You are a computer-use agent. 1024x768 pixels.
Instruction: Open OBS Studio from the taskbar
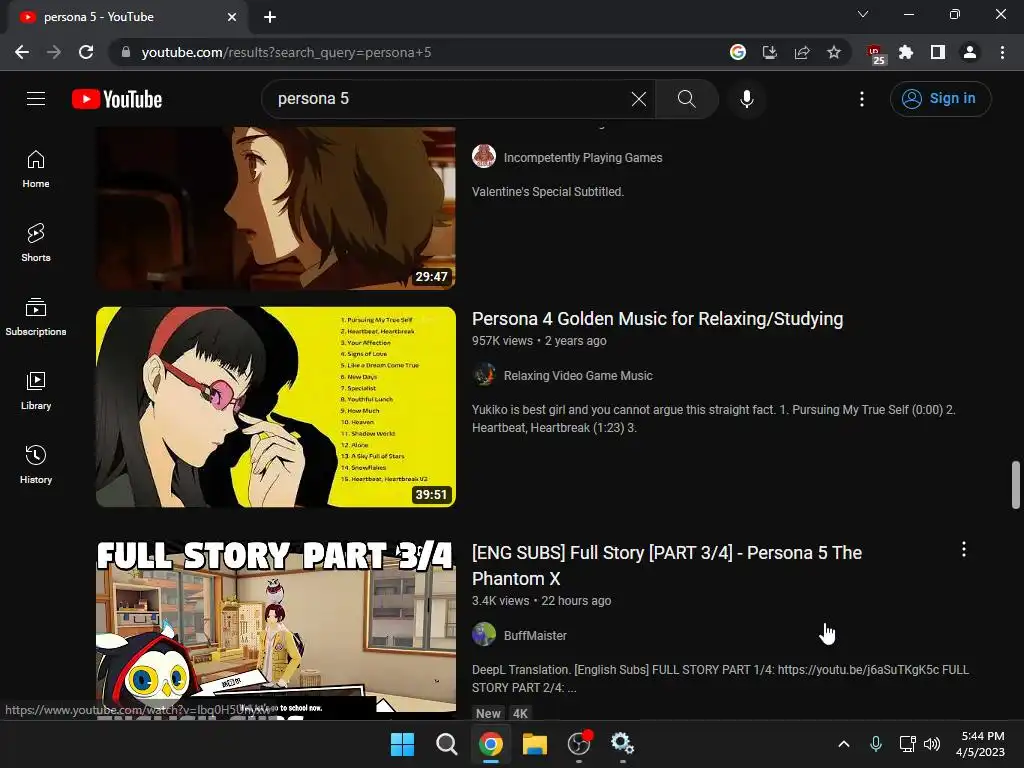point(579,744)
